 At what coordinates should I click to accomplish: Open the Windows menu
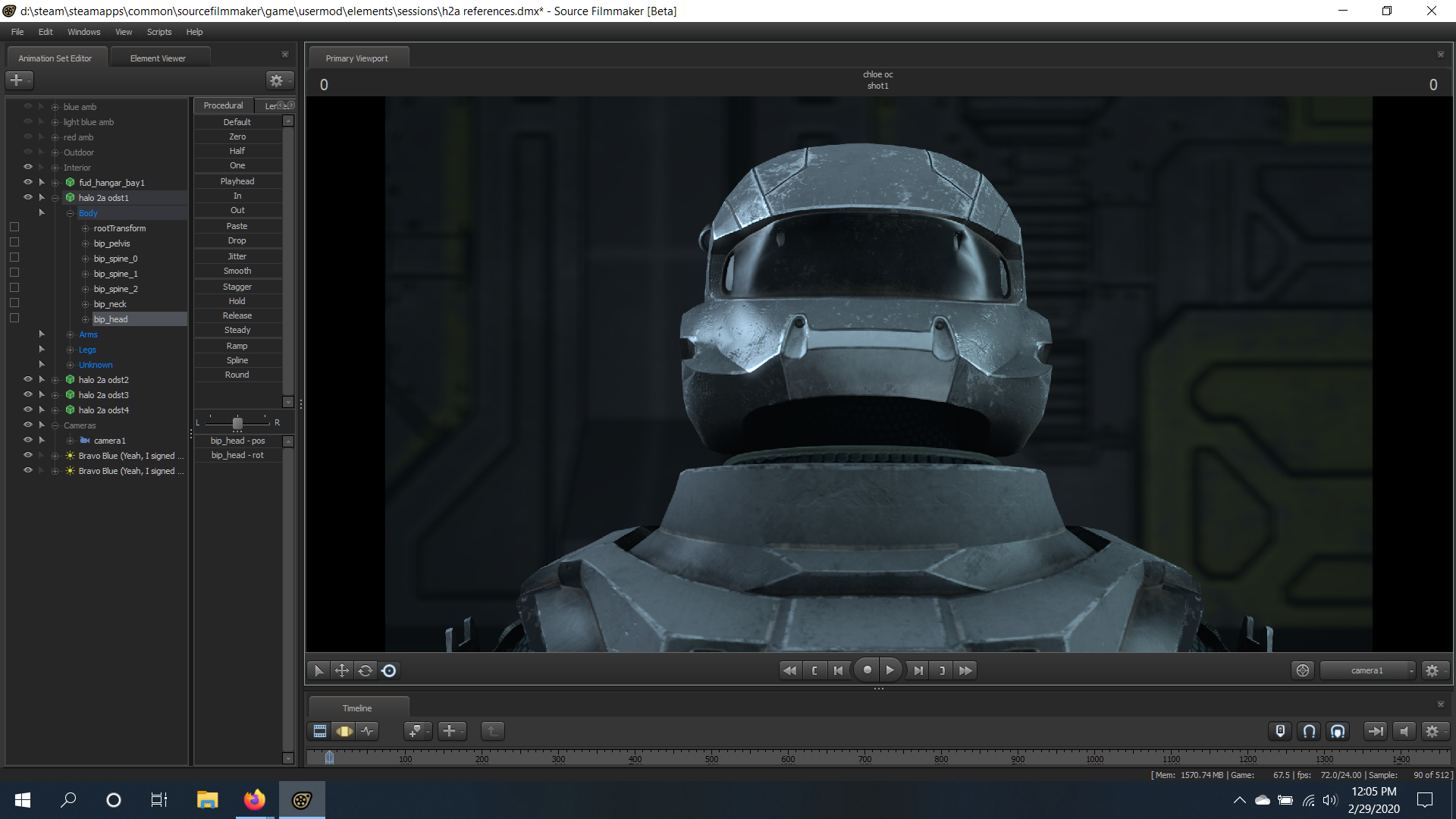(83, 32)
